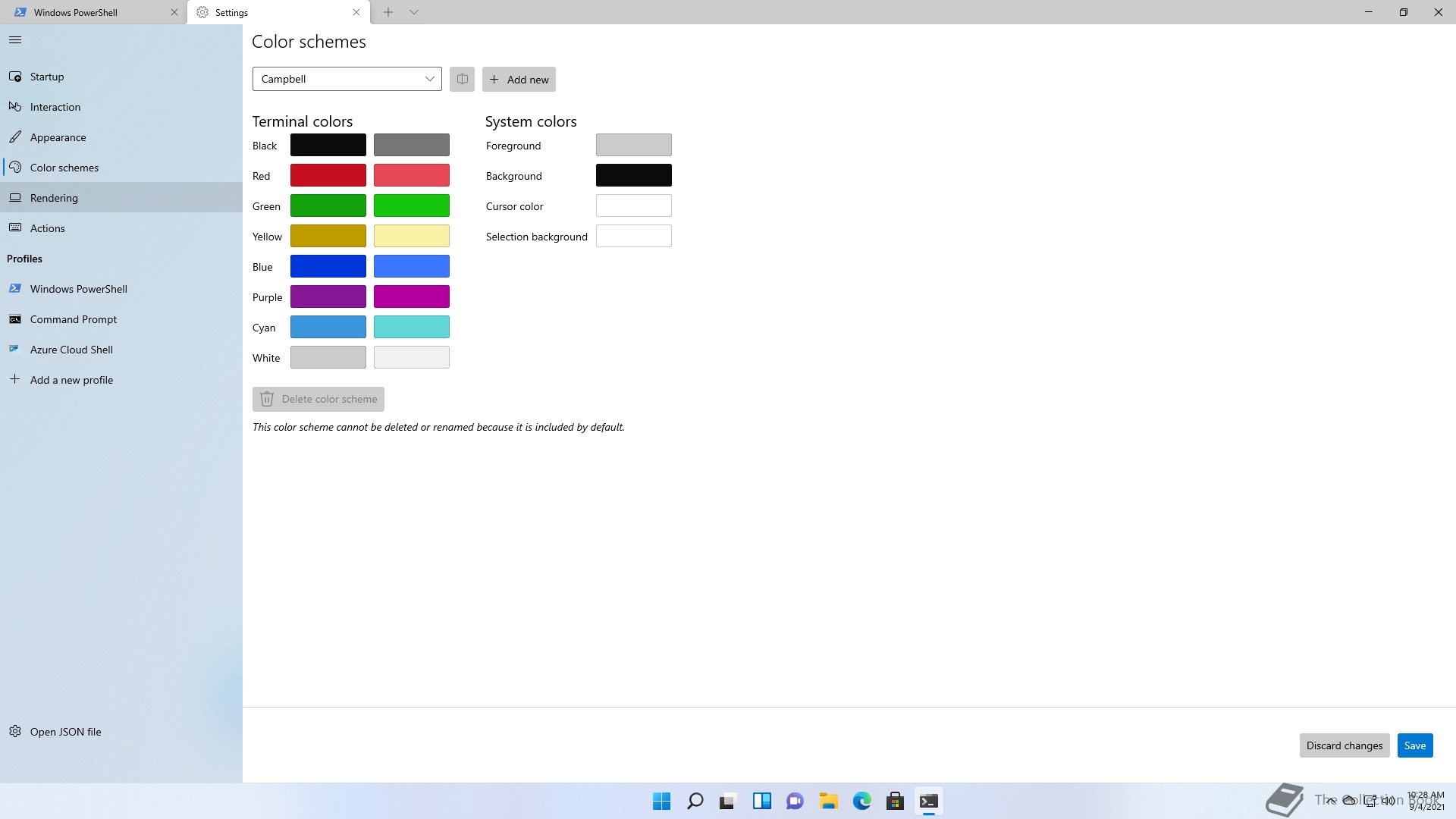Pick the dark Green color swatch
The width and height of the screenshot is (1456, 819).
click(328, 206)
